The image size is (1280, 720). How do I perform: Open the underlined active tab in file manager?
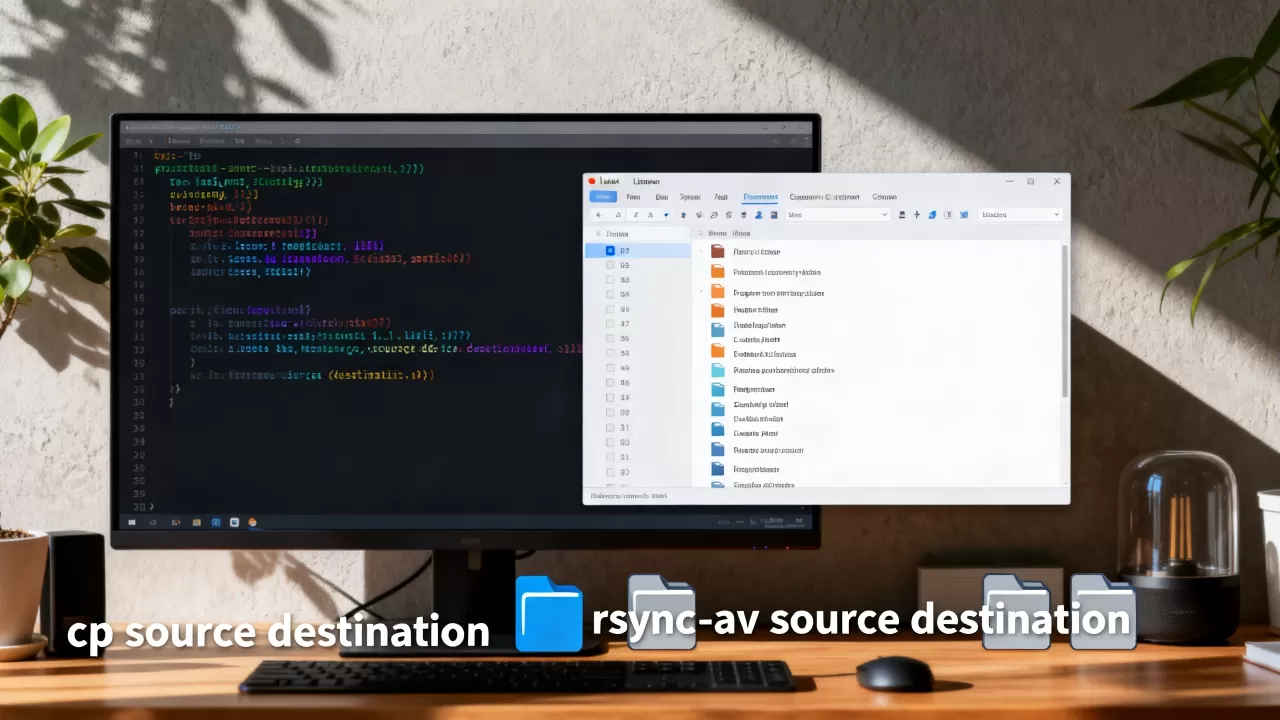point(761,197)
